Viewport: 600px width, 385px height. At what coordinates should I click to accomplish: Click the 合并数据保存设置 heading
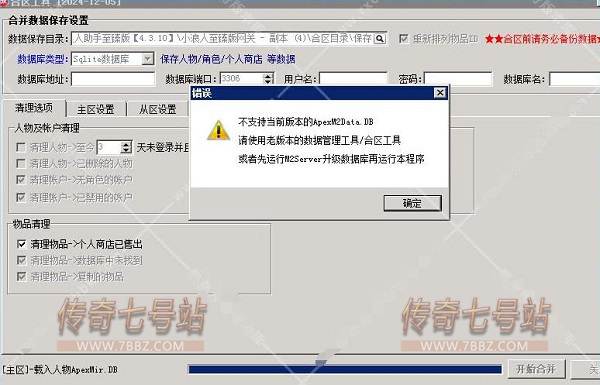click(48, 20)
